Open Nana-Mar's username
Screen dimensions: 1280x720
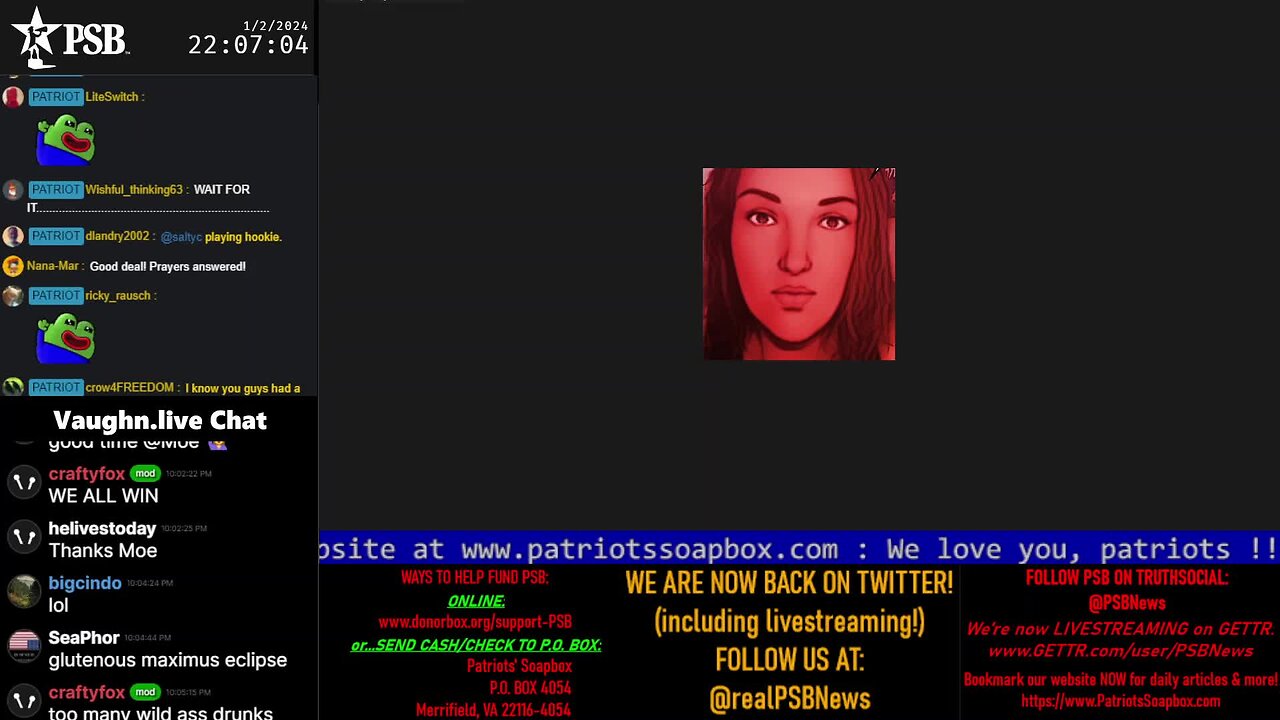click(53, 266)
